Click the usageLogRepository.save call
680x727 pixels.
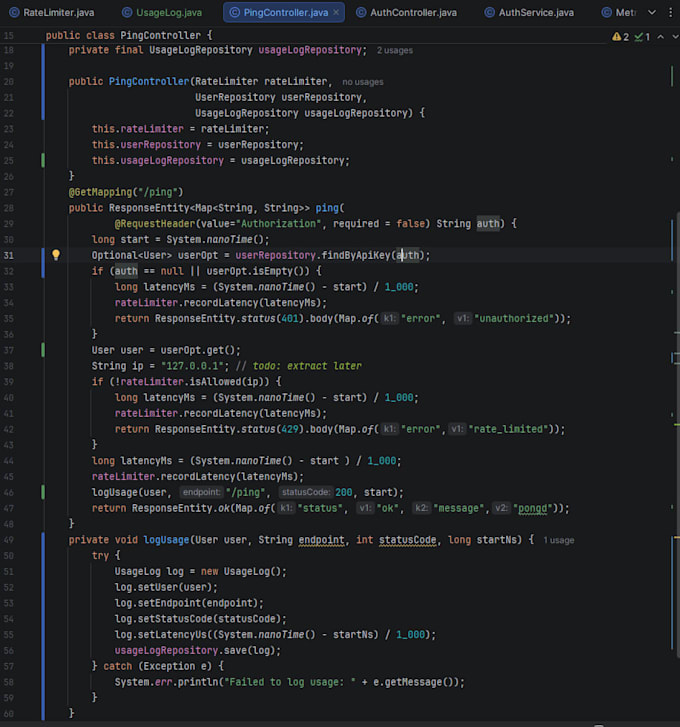coord(197,650)
